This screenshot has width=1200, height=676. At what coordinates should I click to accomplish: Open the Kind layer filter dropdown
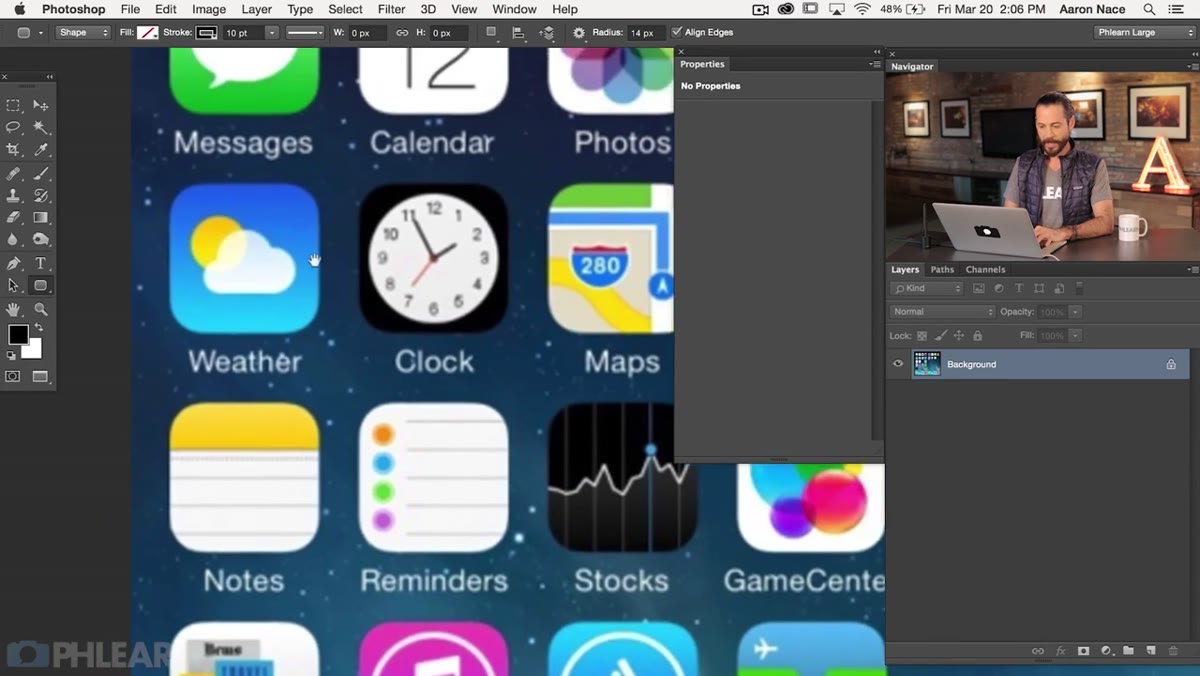(x=926, y=288)
